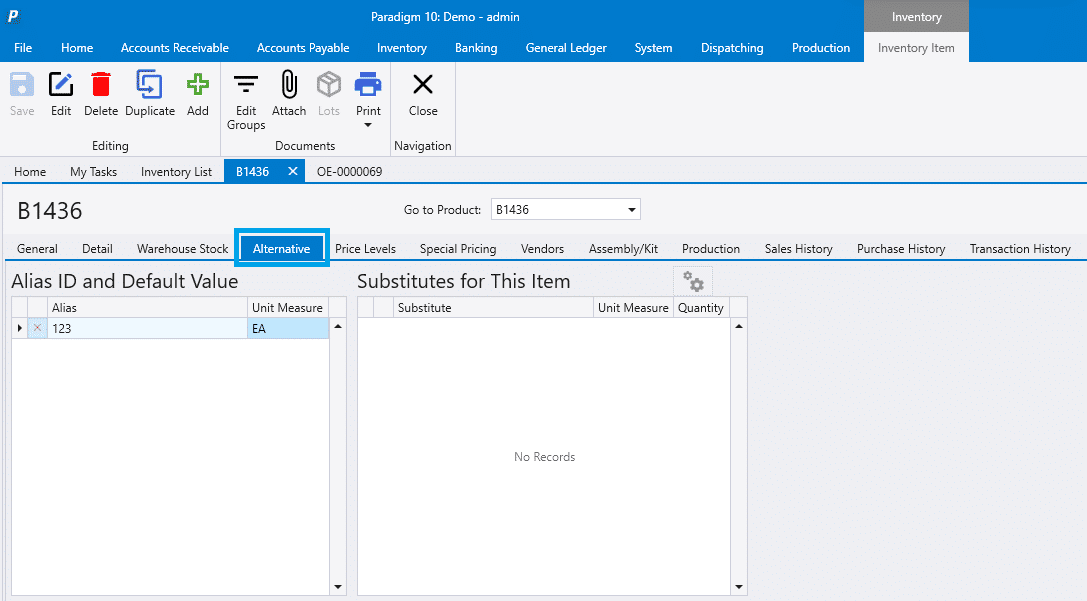The image size is (1087, 601).
Task: Close the item with the X icon
Action: coord(423,85)
